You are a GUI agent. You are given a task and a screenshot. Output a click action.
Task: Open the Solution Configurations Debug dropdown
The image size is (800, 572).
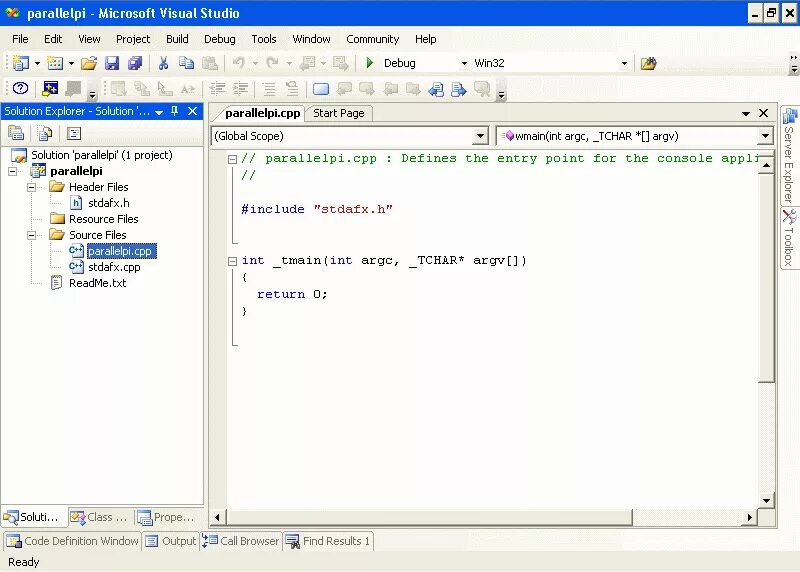pos(464,63)
